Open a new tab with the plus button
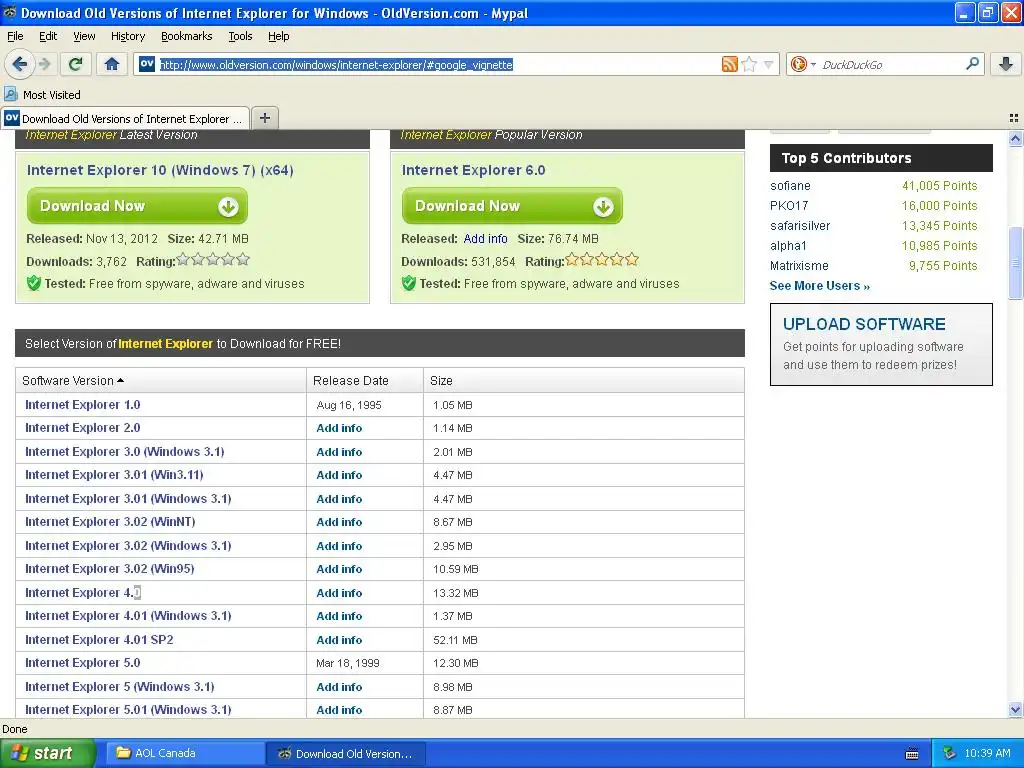The height and width of the screenshot is (768, 1024). (x=264, y=118)
